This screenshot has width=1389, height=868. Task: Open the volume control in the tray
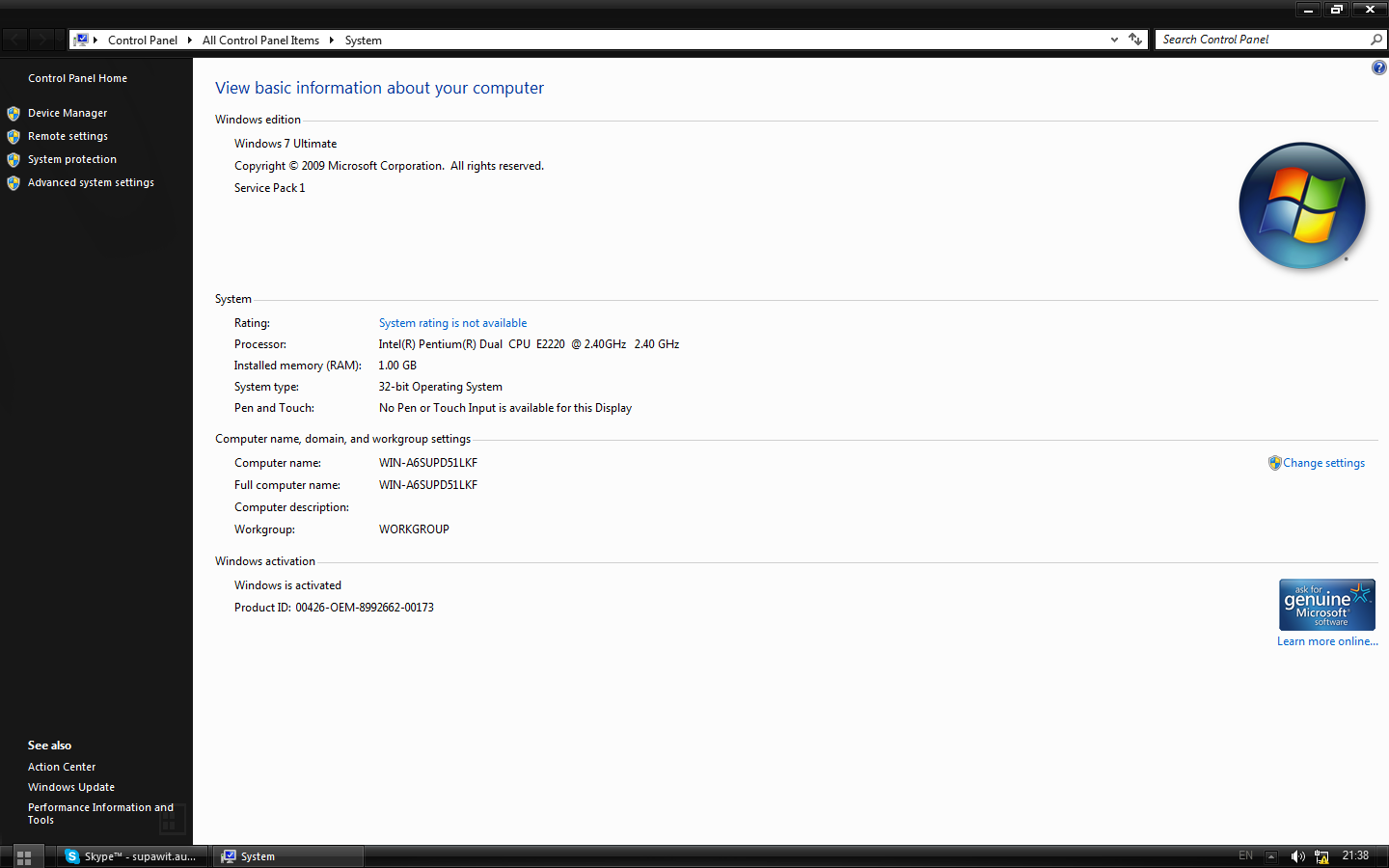pos(1297,856)
